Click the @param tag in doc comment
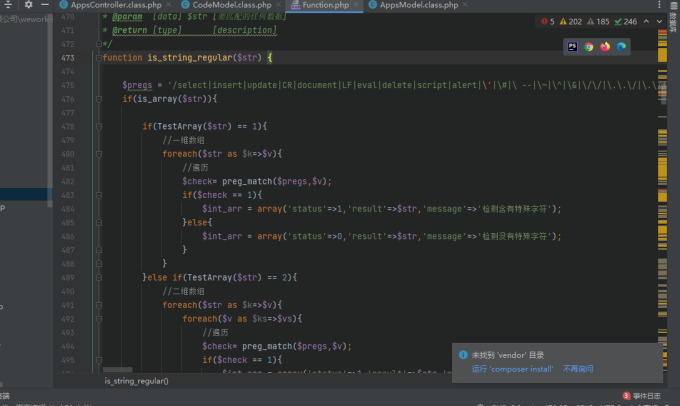 pos(127,16)
